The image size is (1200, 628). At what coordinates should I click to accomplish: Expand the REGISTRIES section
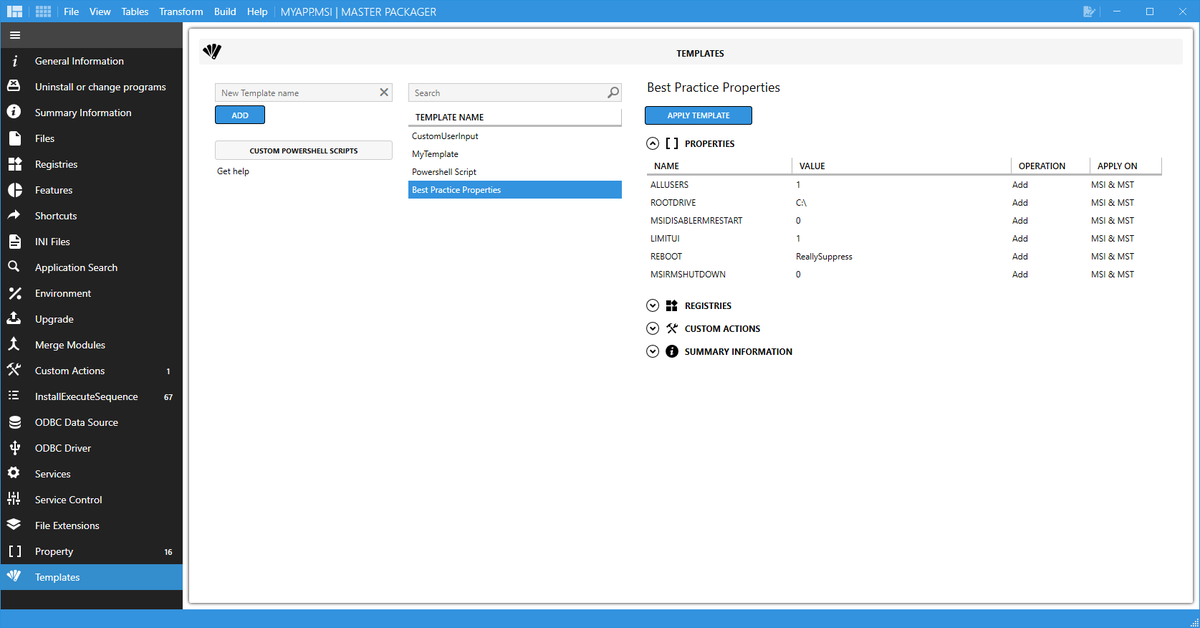coord(652,305)
